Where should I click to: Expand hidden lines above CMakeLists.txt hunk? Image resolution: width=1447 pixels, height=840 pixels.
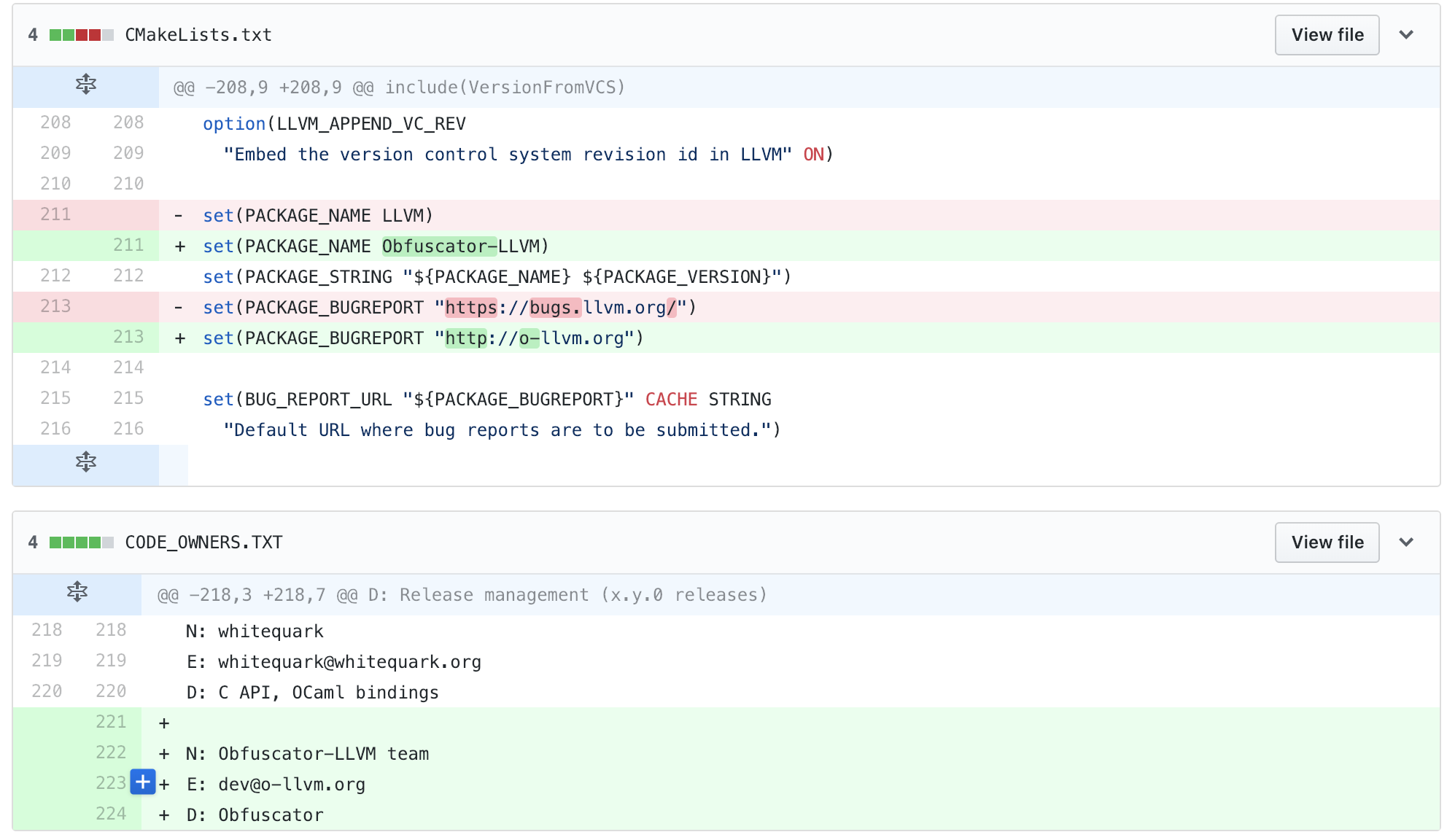[x=86, y=85]
